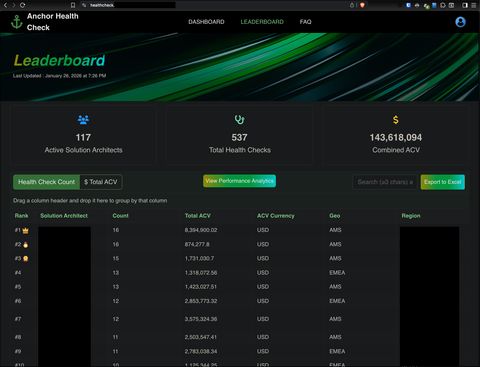
Task: Open the FAQ nav item
Action: pos(305,22)
